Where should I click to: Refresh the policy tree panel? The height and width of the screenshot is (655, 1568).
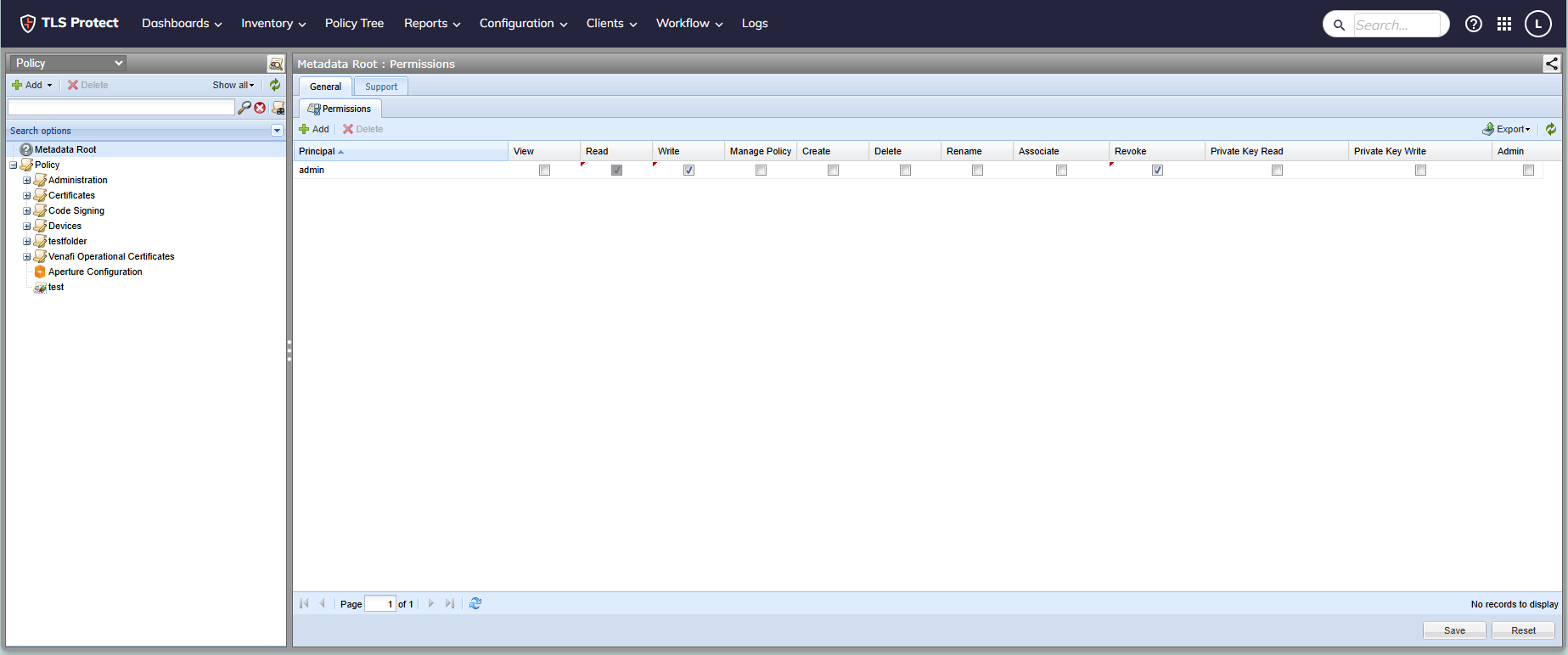tap(275, 85)
